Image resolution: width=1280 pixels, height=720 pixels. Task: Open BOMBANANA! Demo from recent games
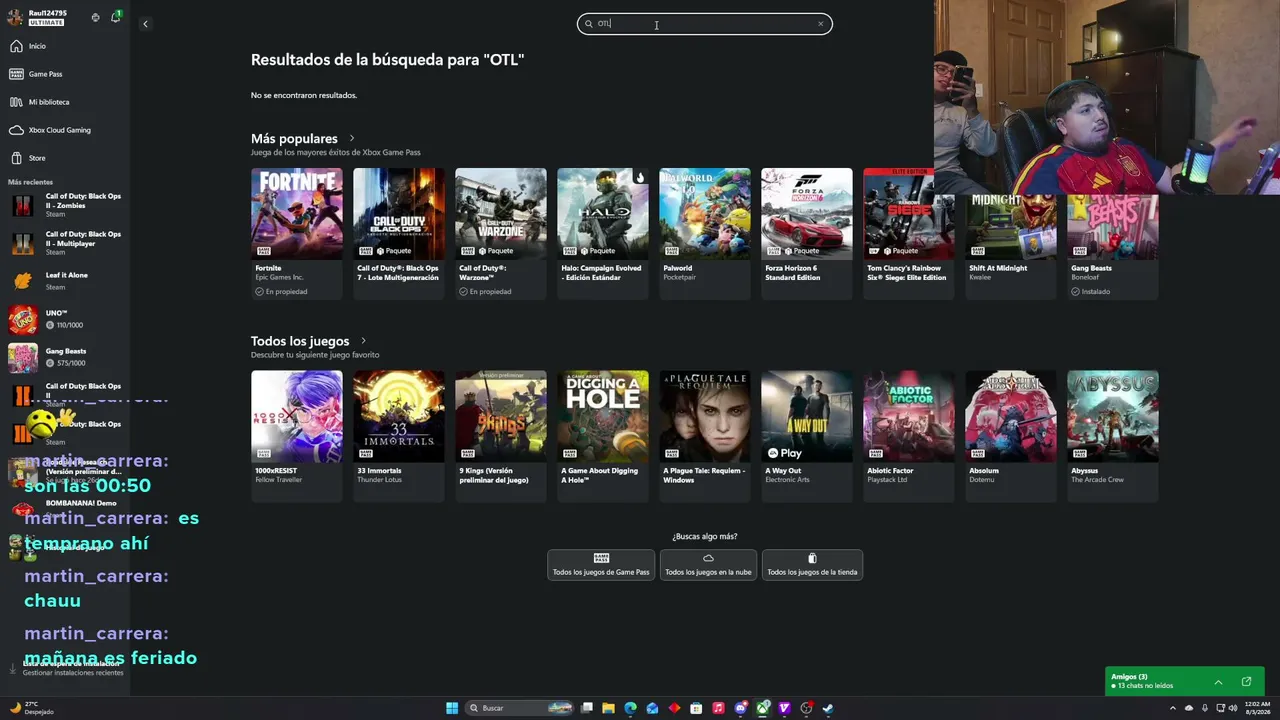(x=65, y=507)
